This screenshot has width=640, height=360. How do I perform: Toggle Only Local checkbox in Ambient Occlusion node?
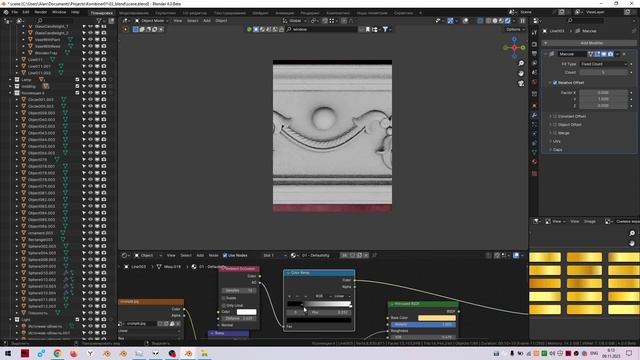tap(224, 305)
